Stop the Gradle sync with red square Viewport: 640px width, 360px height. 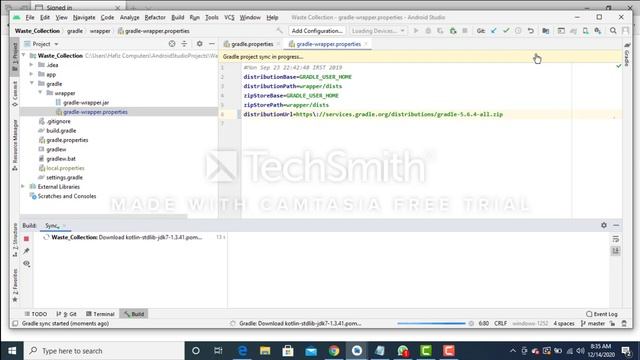[27, 238]
